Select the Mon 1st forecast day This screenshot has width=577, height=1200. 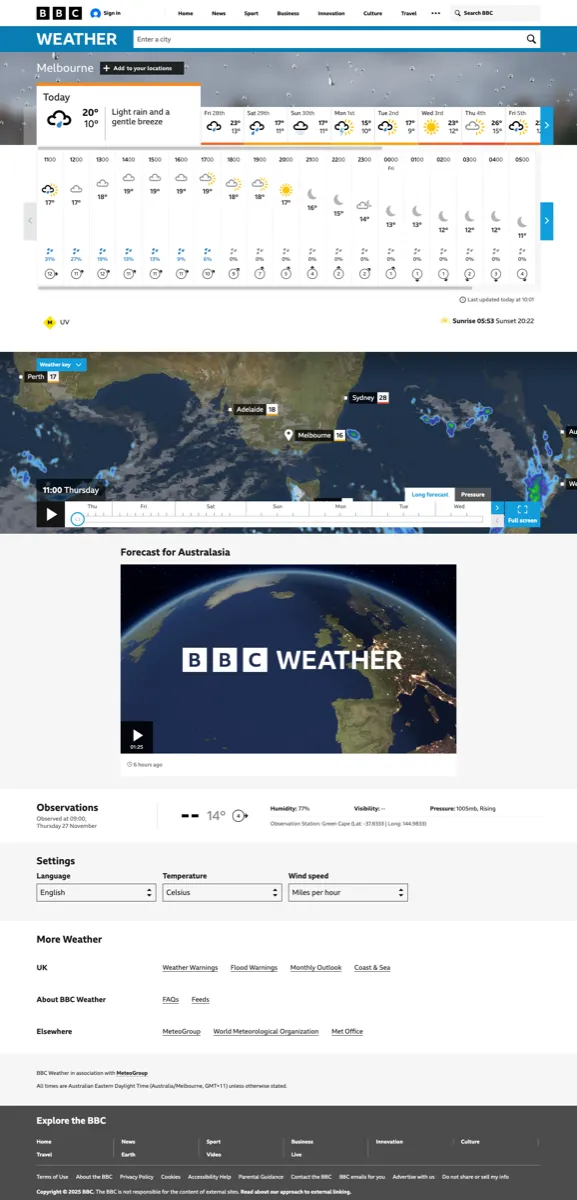pos(352,125)
